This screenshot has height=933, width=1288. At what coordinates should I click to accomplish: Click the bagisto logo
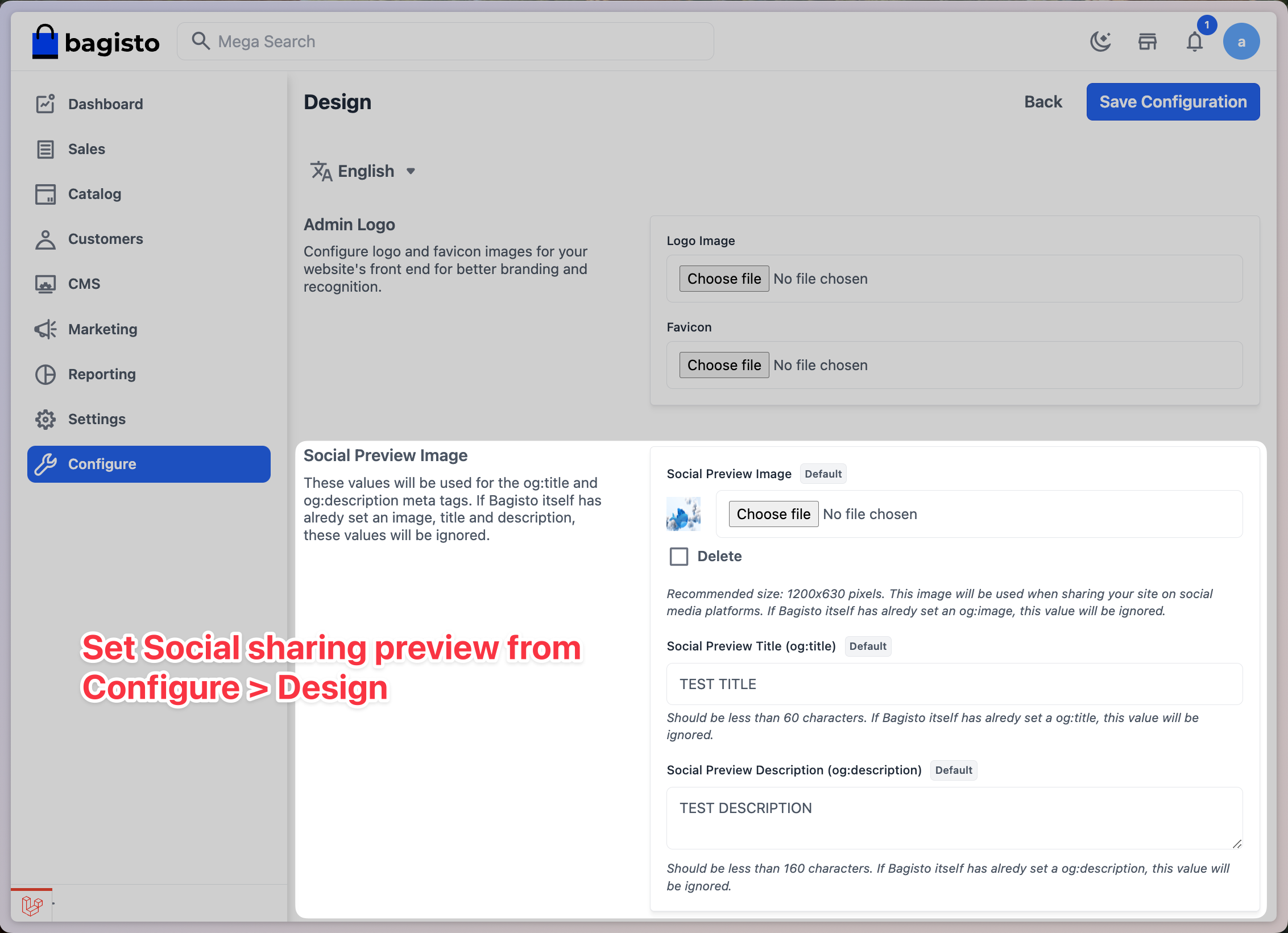[96, 42]
